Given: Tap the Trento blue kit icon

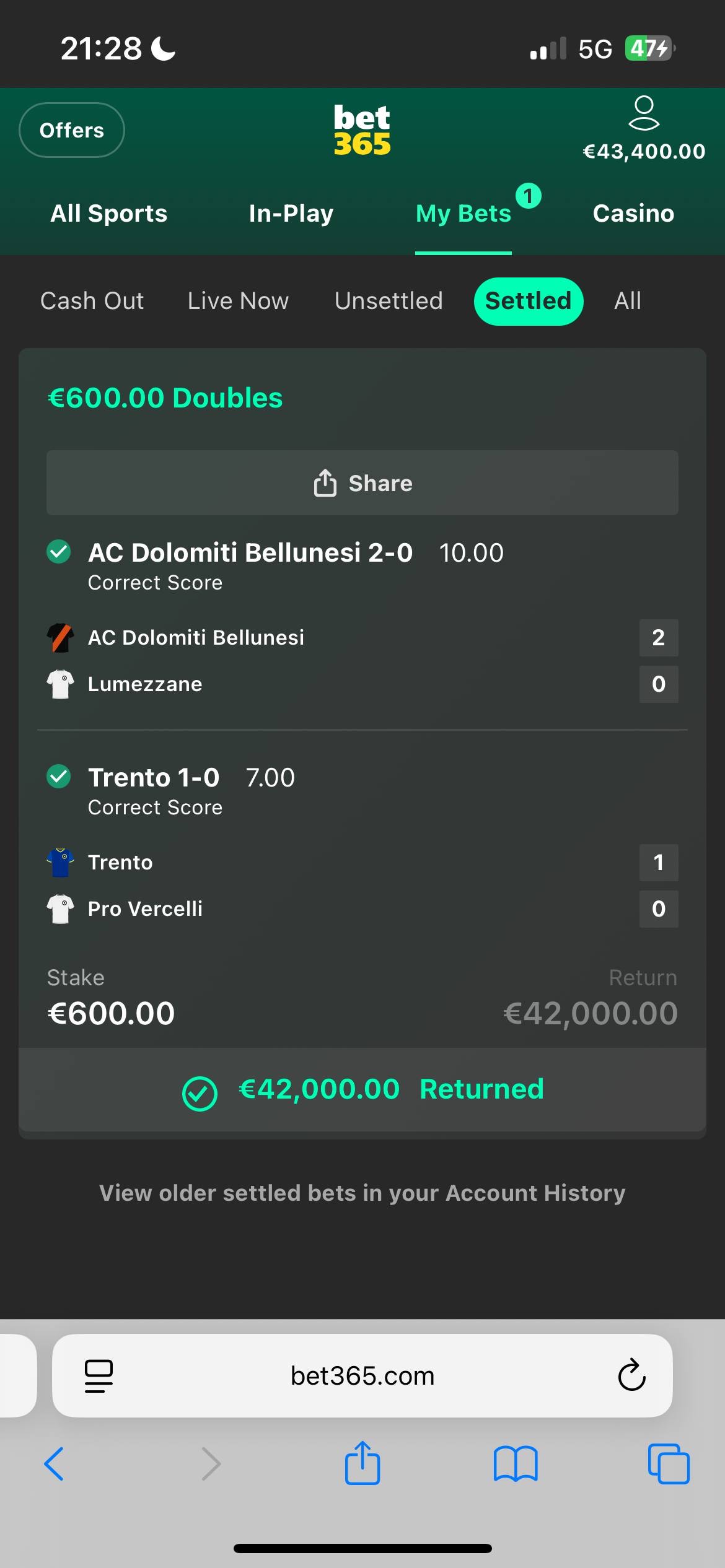Looking at the screenshot, I should (61, 862).
